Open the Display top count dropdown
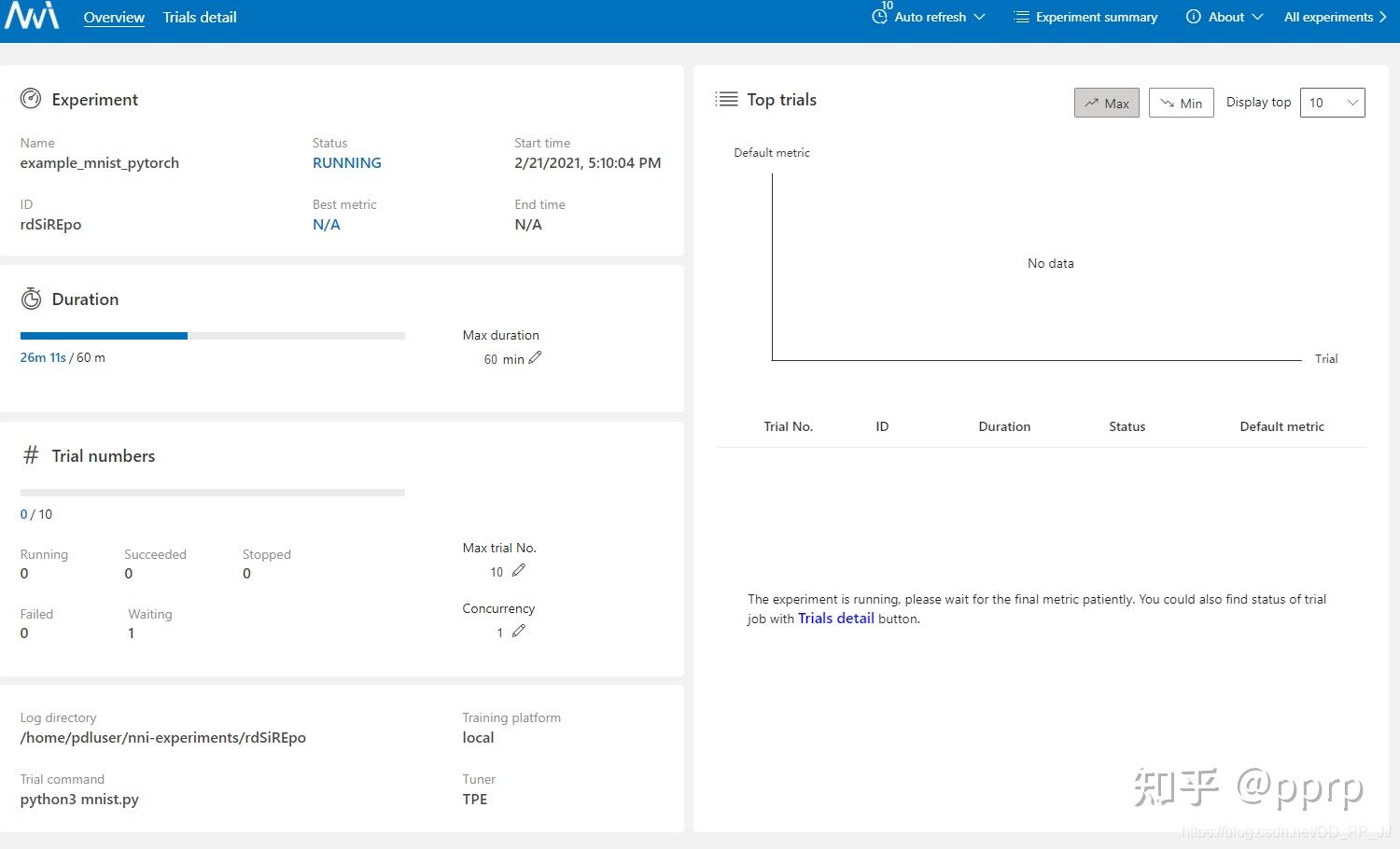This screenshot has height=849, width=1400. pos(1332,103)
